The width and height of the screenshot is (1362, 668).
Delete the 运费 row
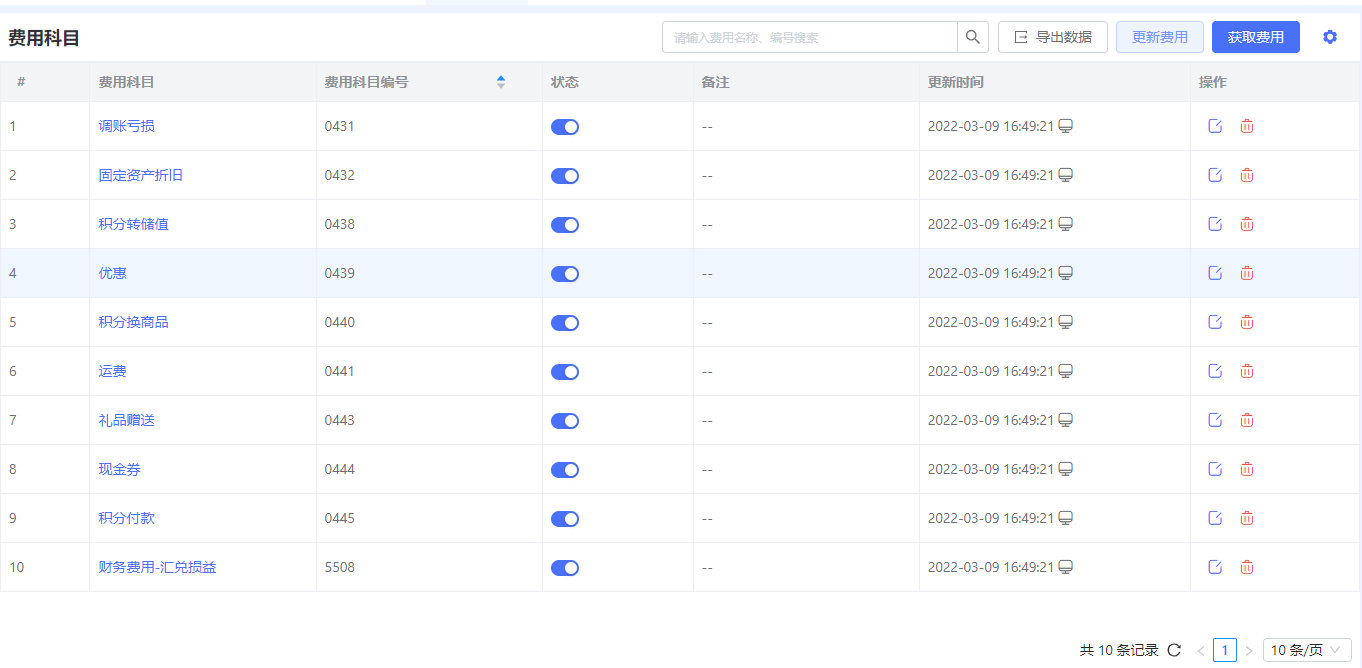click(x=1247, y=371)
